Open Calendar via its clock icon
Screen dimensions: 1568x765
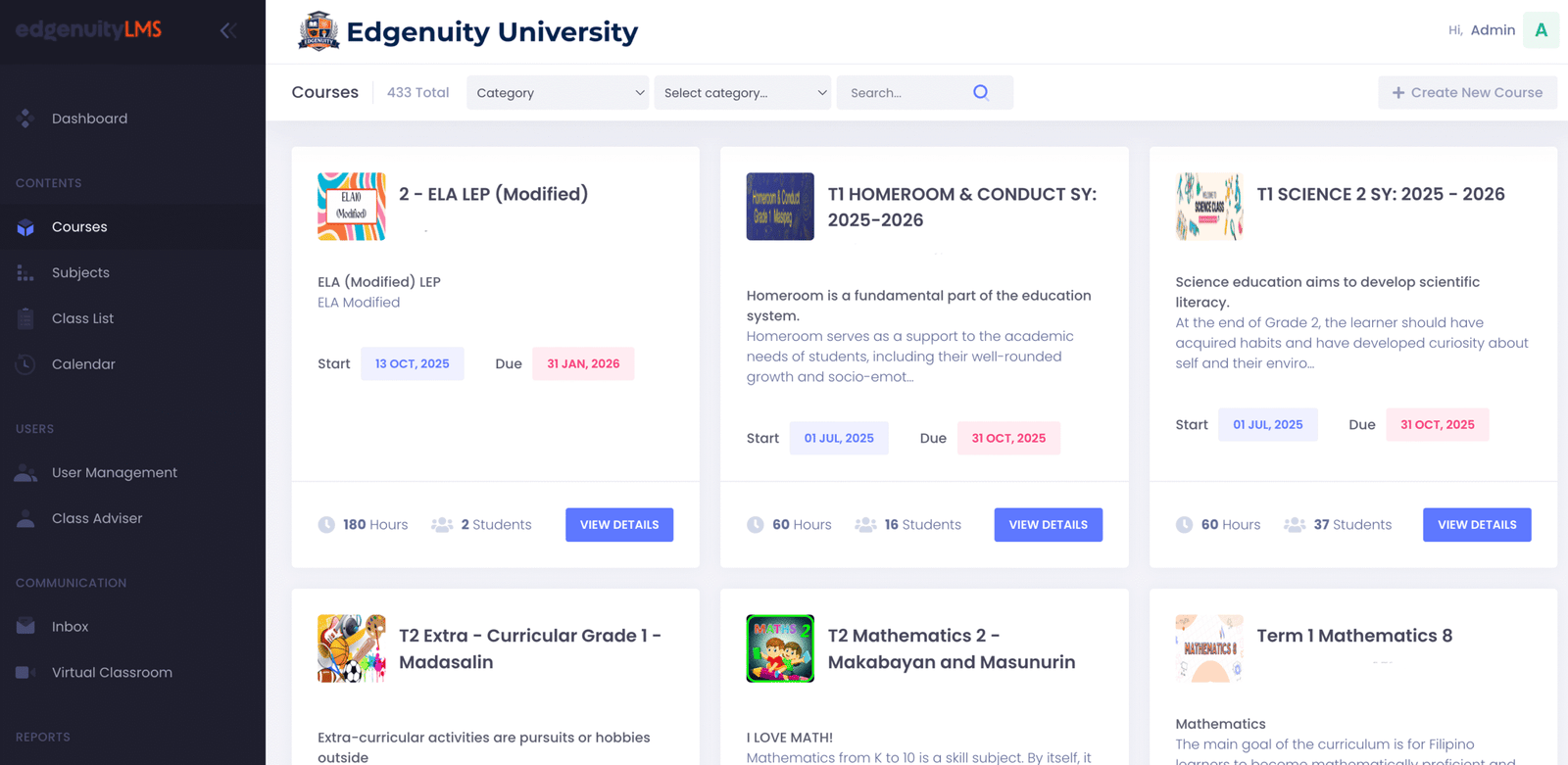(26, 364)
